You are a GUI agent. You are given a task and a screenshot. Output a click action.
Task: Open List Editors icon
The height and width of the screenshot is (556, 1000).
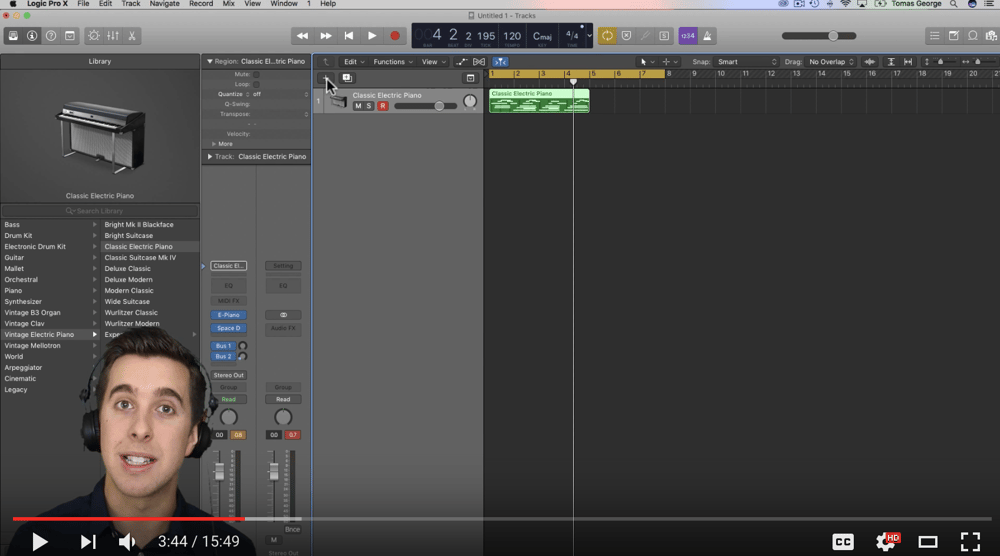[934, 36]
